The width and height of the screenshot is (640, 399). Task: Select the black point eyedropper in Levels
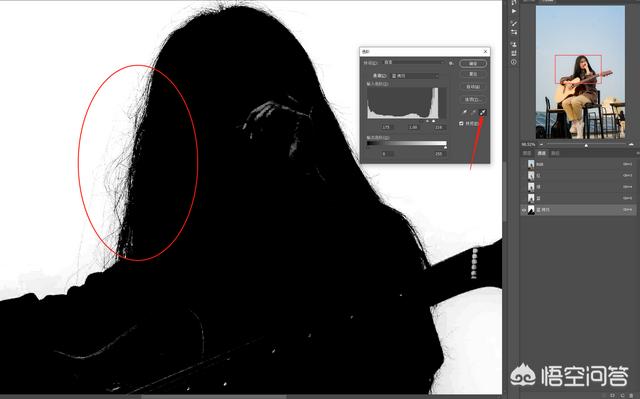pyautogui.click(x=464, y=112)
